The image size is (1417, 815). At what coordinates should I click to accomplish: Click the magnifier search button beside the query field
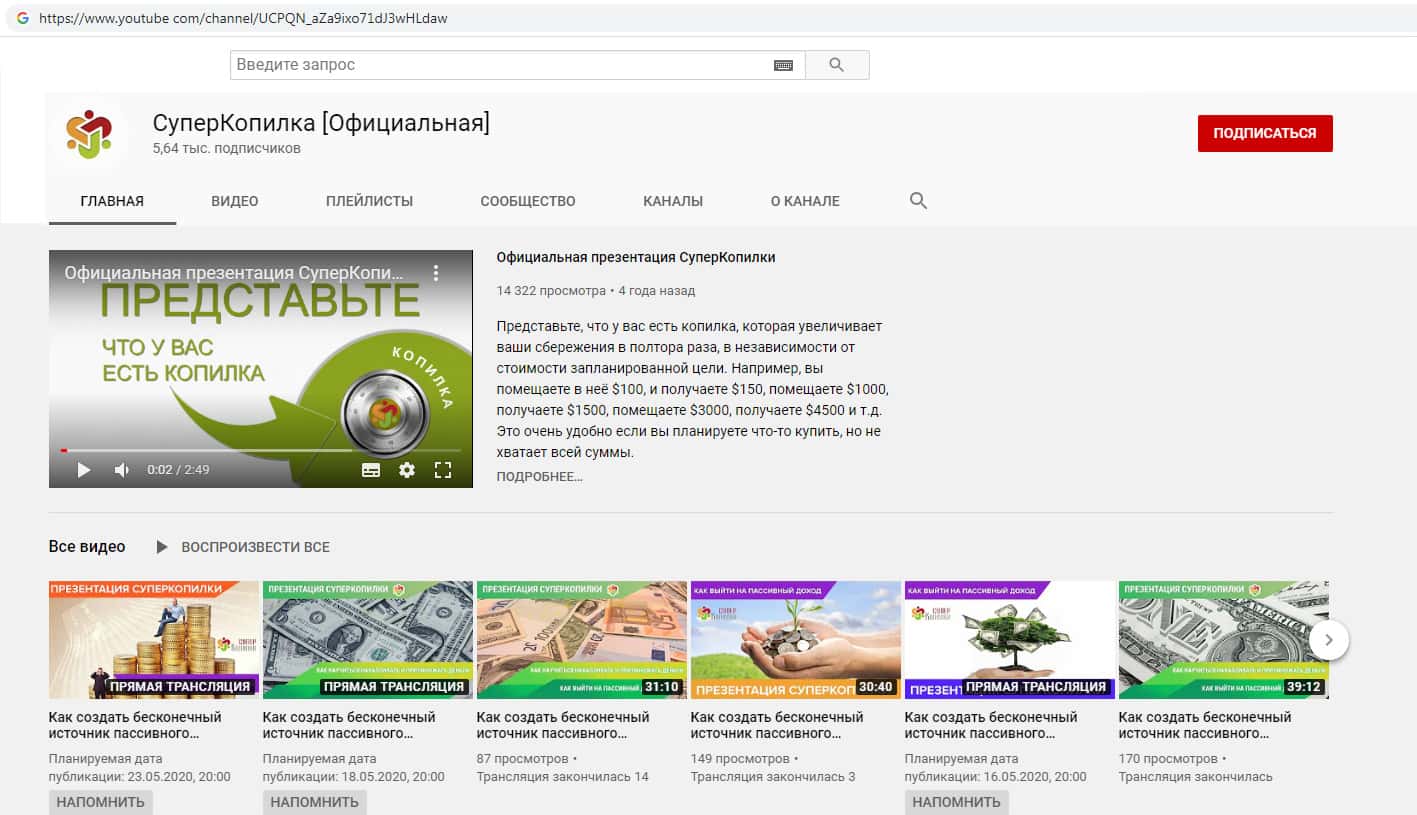pyautogui.click(x=837, y=65)
